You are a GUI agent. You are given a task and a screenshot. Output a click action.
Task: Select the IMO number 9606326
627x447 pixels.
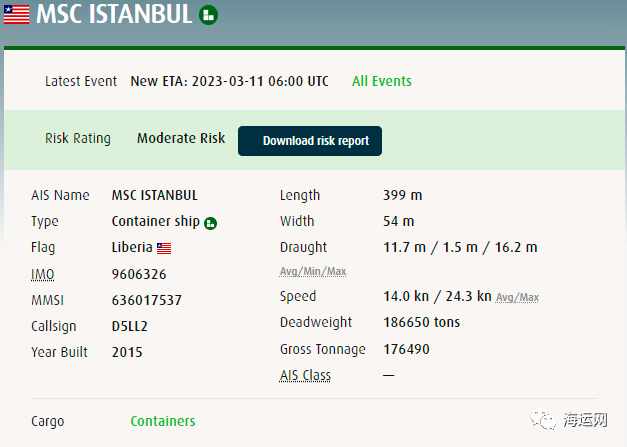[139, 274]
